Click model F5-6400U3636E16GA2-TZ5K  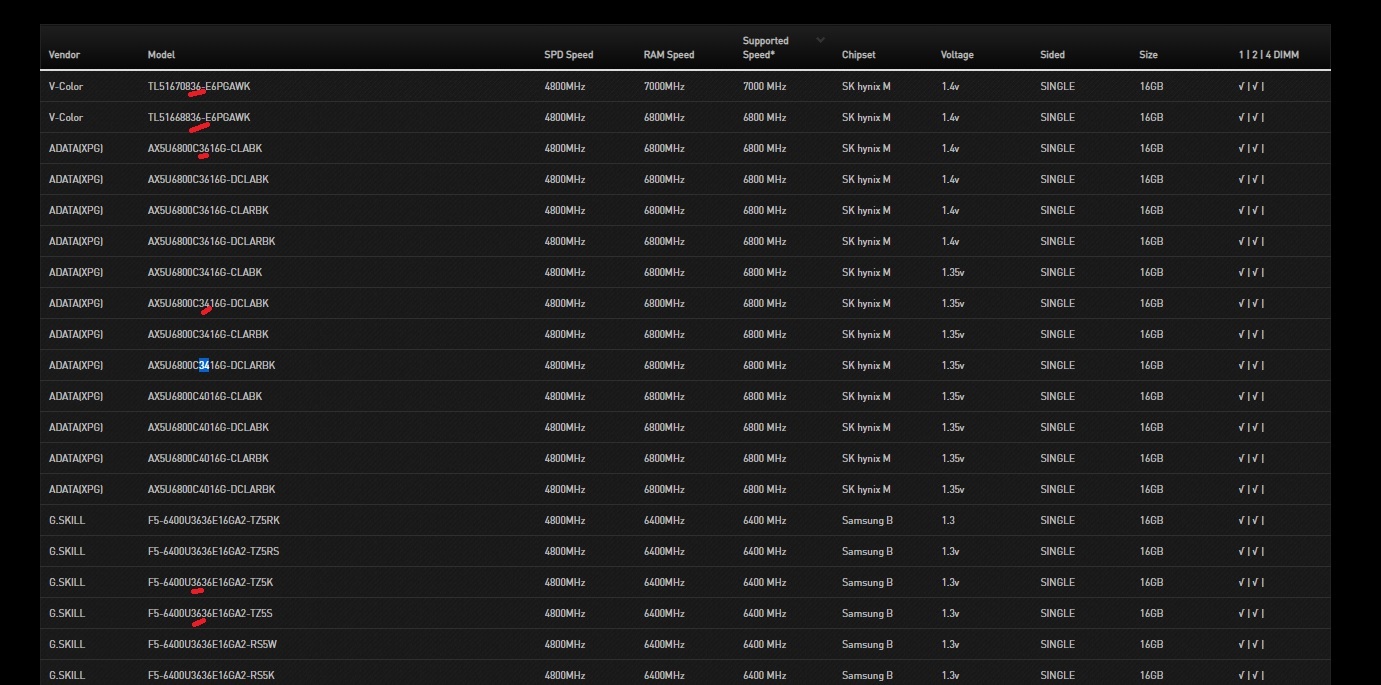(x=210, y=583)
